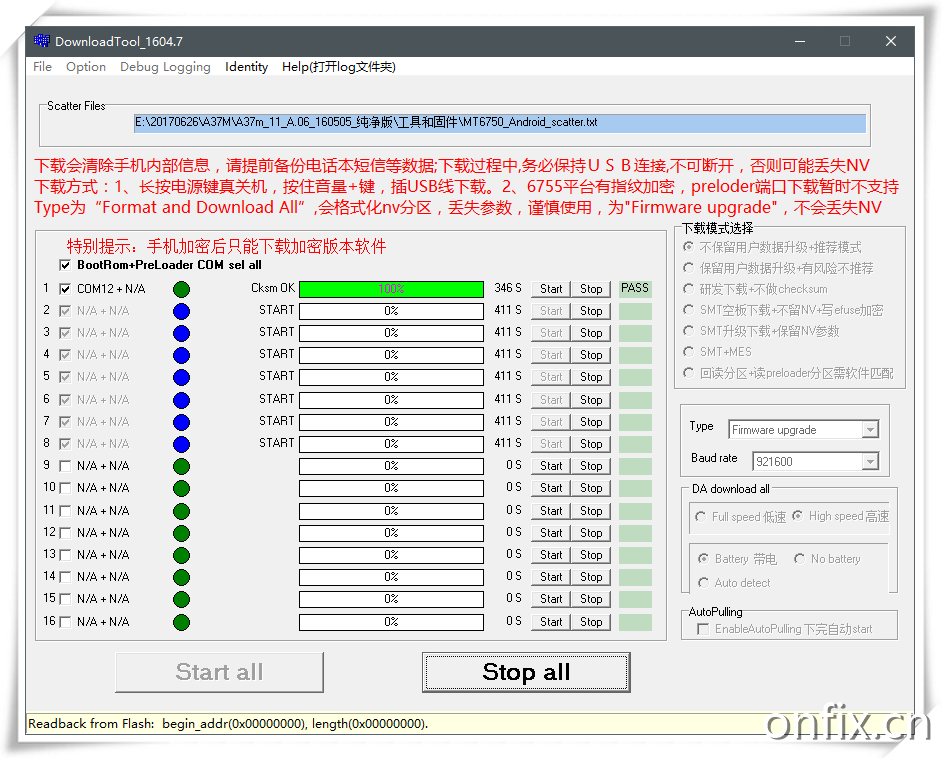Viewport: 942px width, 758px height.
Task: Click the 100% green progress bar in row 1
Action: coord(391,289)
